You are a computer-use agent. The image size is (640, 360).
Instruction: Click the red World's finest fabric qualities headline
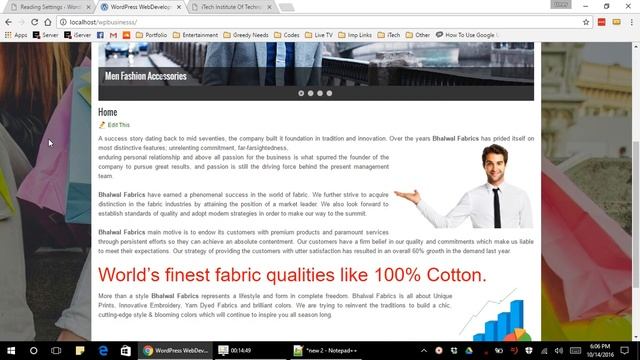292,275
